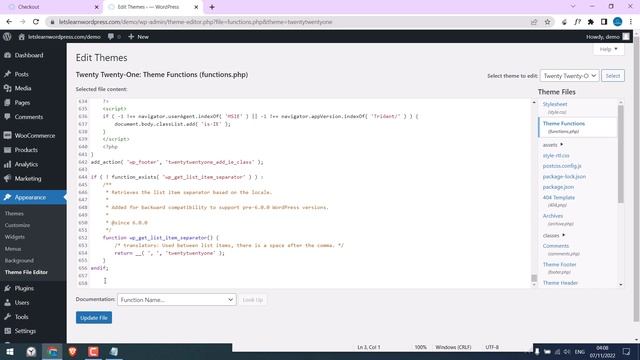Open Themes submenu item
The width and height of the screenshot is (640, 360).
pyautogui.click(x=14, y=213)
